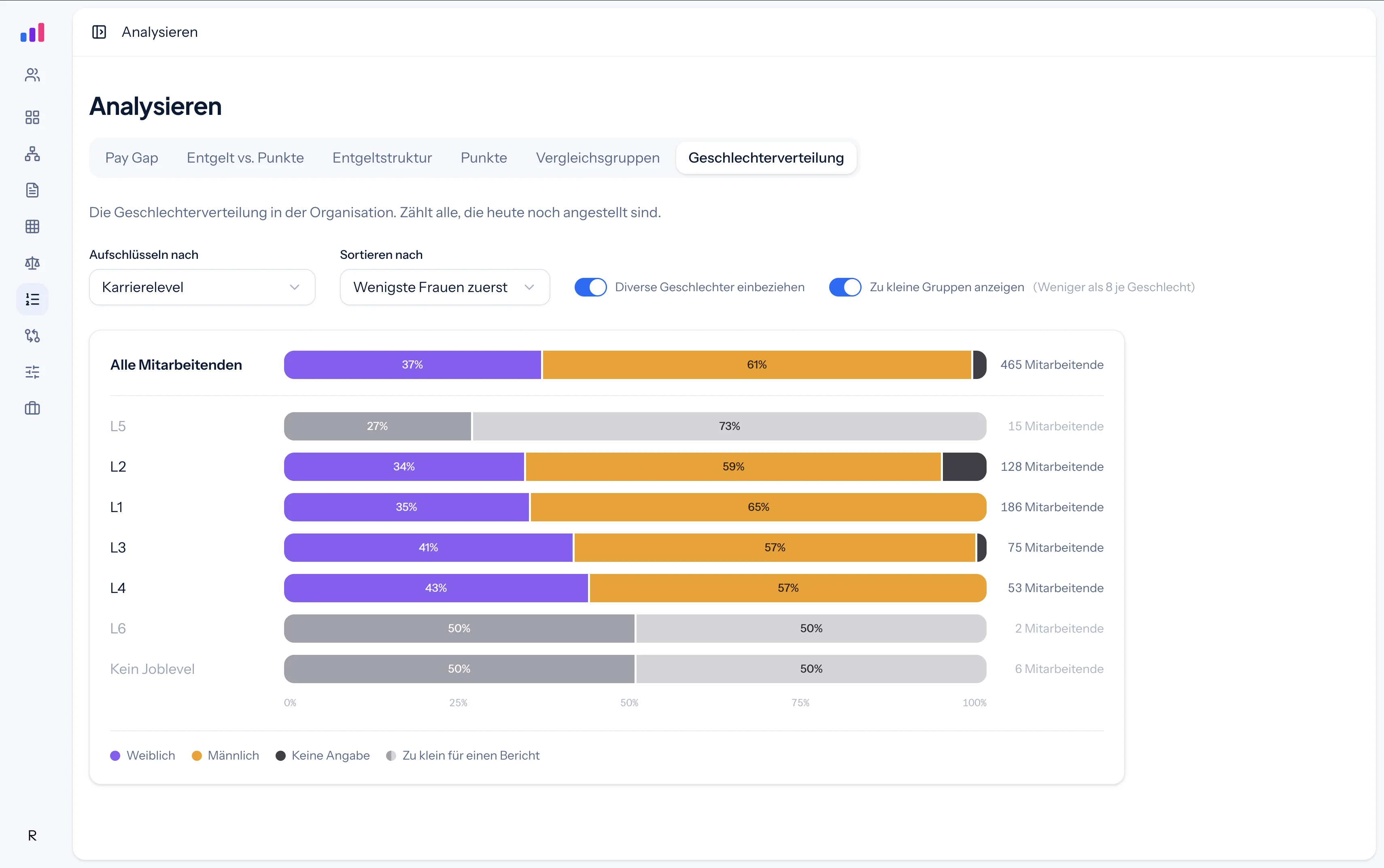Click the L6 row label
The image size is (1384, 868).
[x=118, y=629]
